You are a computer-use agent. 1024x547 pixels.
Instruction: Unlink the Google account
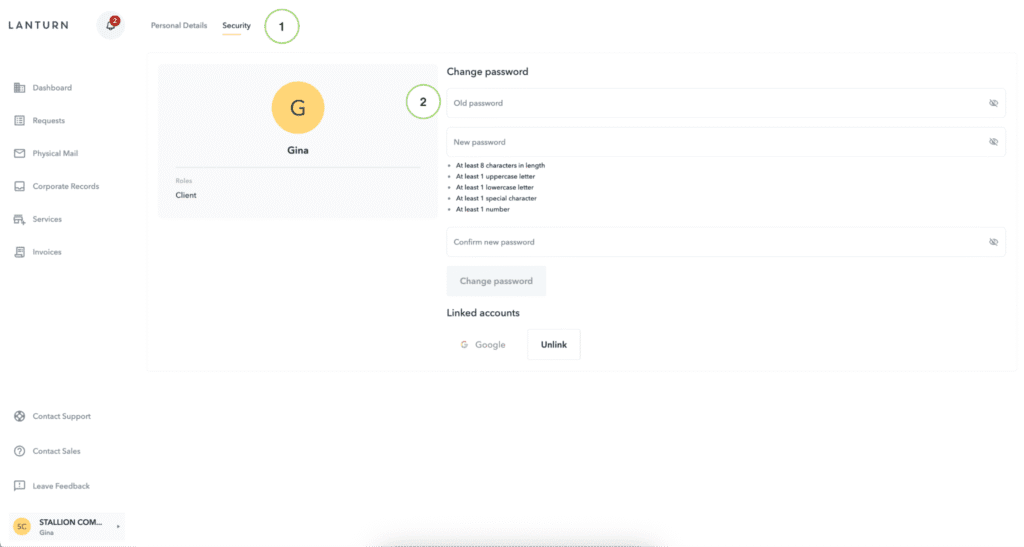553,345
